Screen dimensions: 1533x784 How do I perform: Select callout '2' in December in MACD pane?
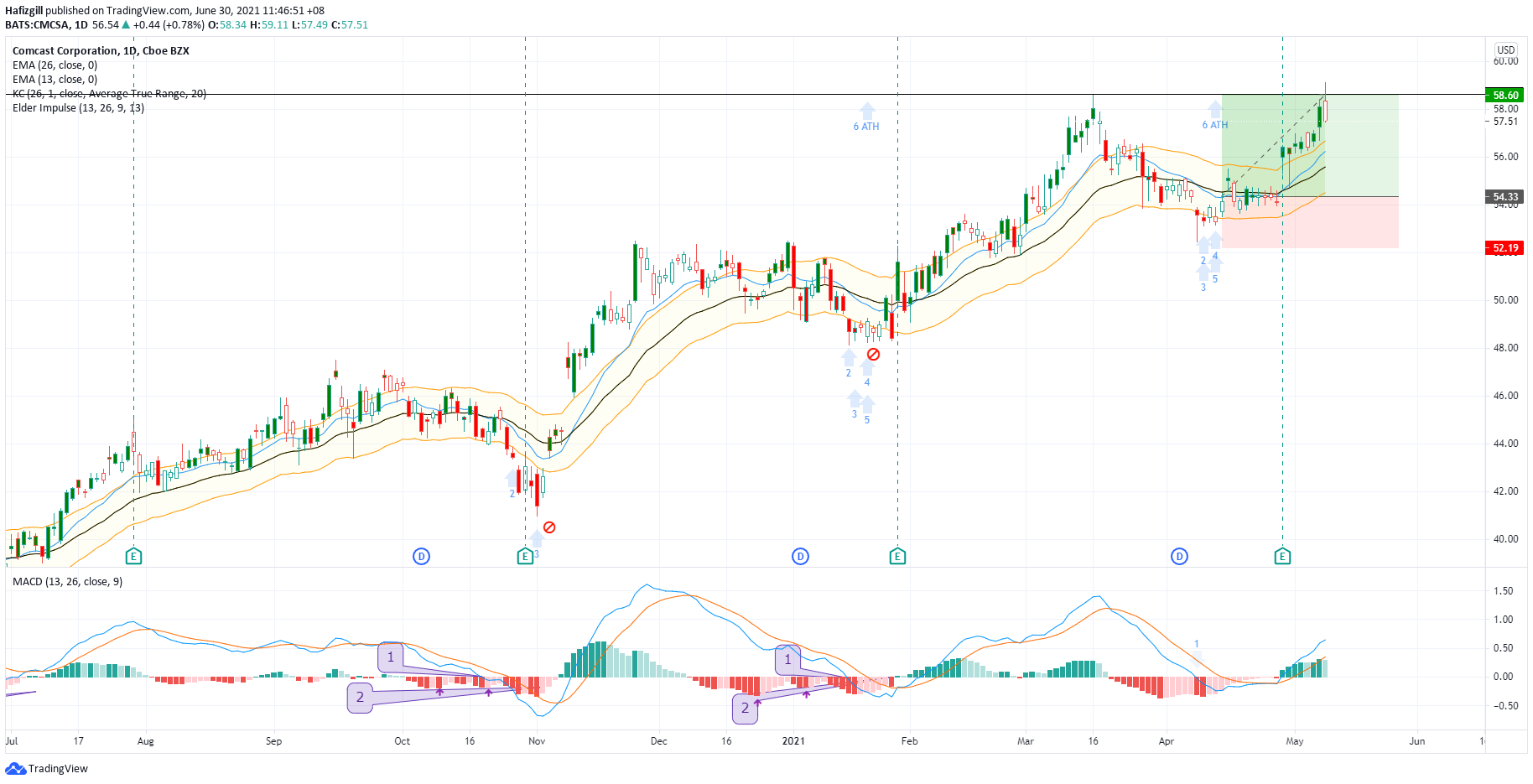point(745,709)
